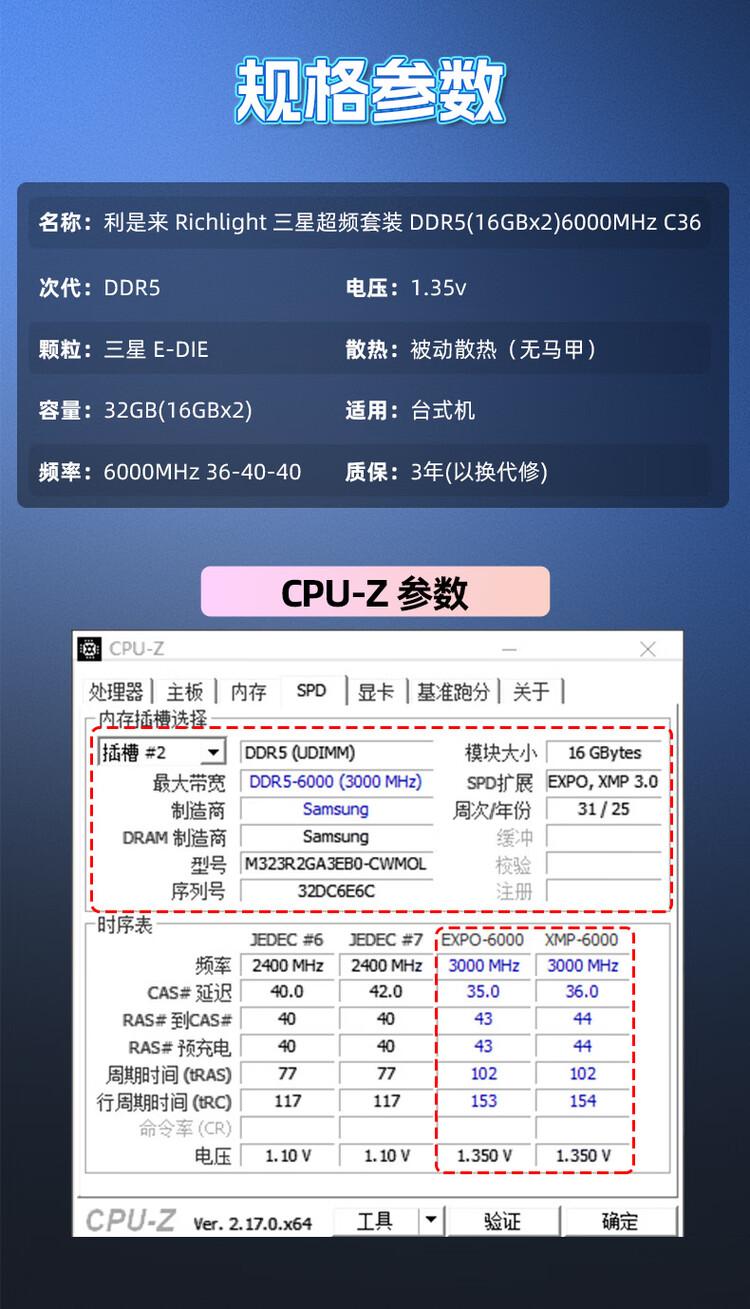Click the EXPO, XMP 3.0 value
This screenshot has width=750, height=1309.
605,781
